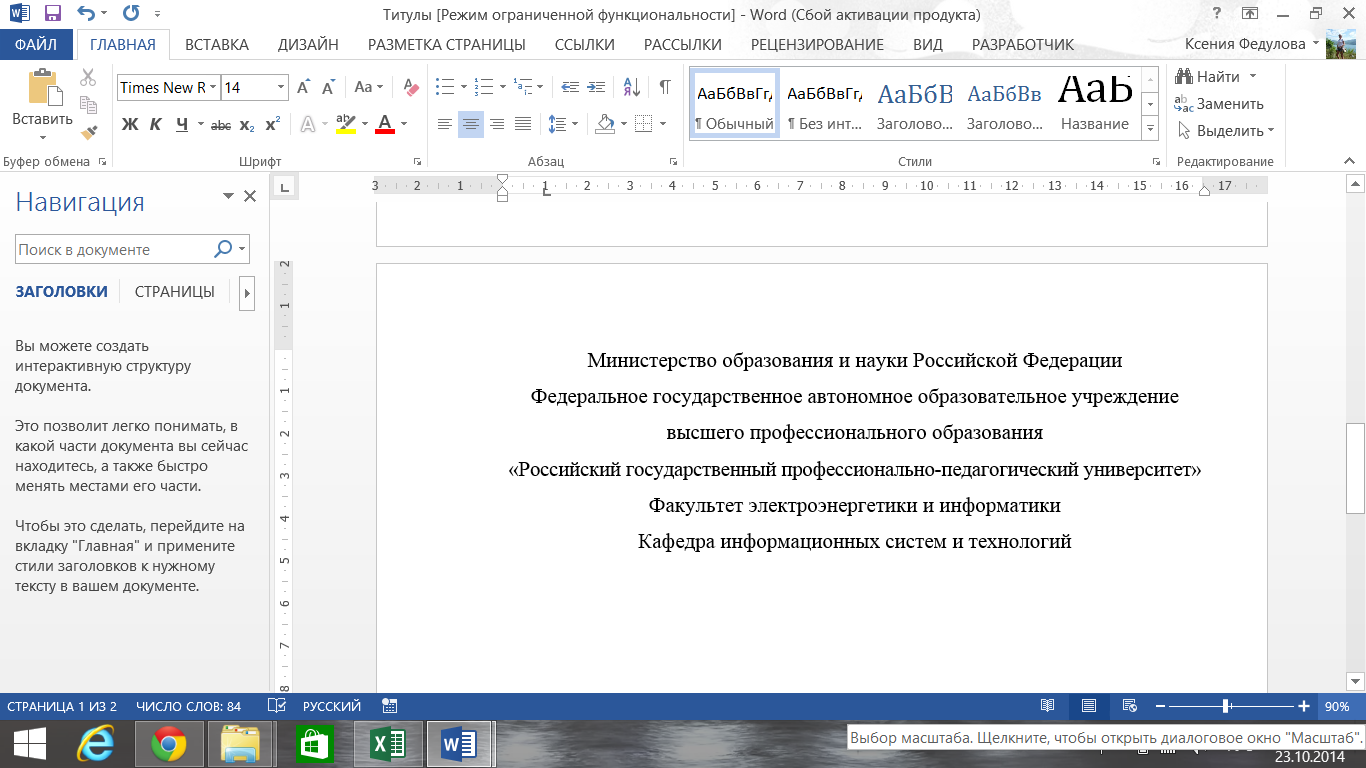
Task: Click the Выделить (Select) button
Action: point(1226,131)
